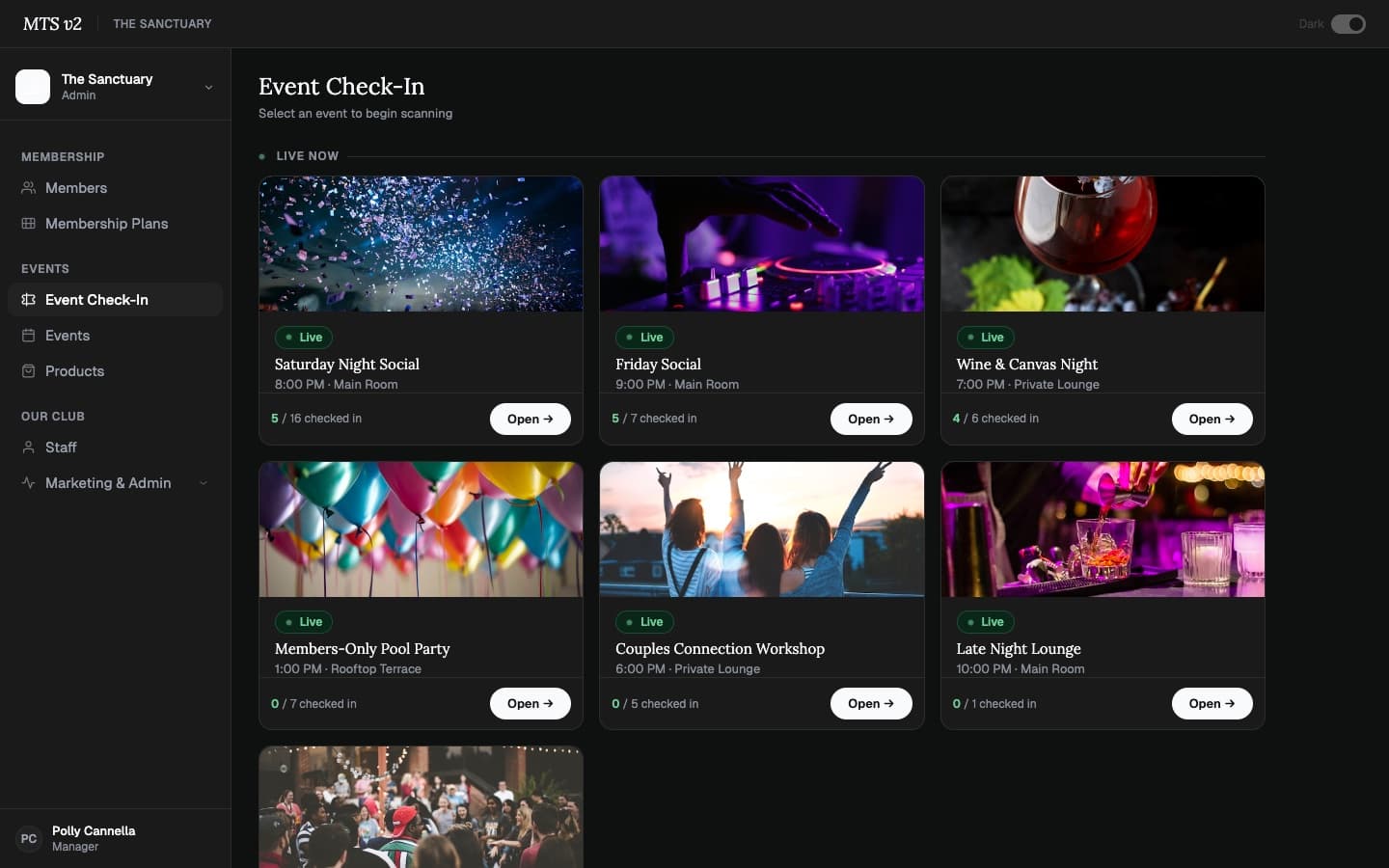The image size is (1389, 868).
Task: Click the Couples Connection Workshop title
Action: 720,649
